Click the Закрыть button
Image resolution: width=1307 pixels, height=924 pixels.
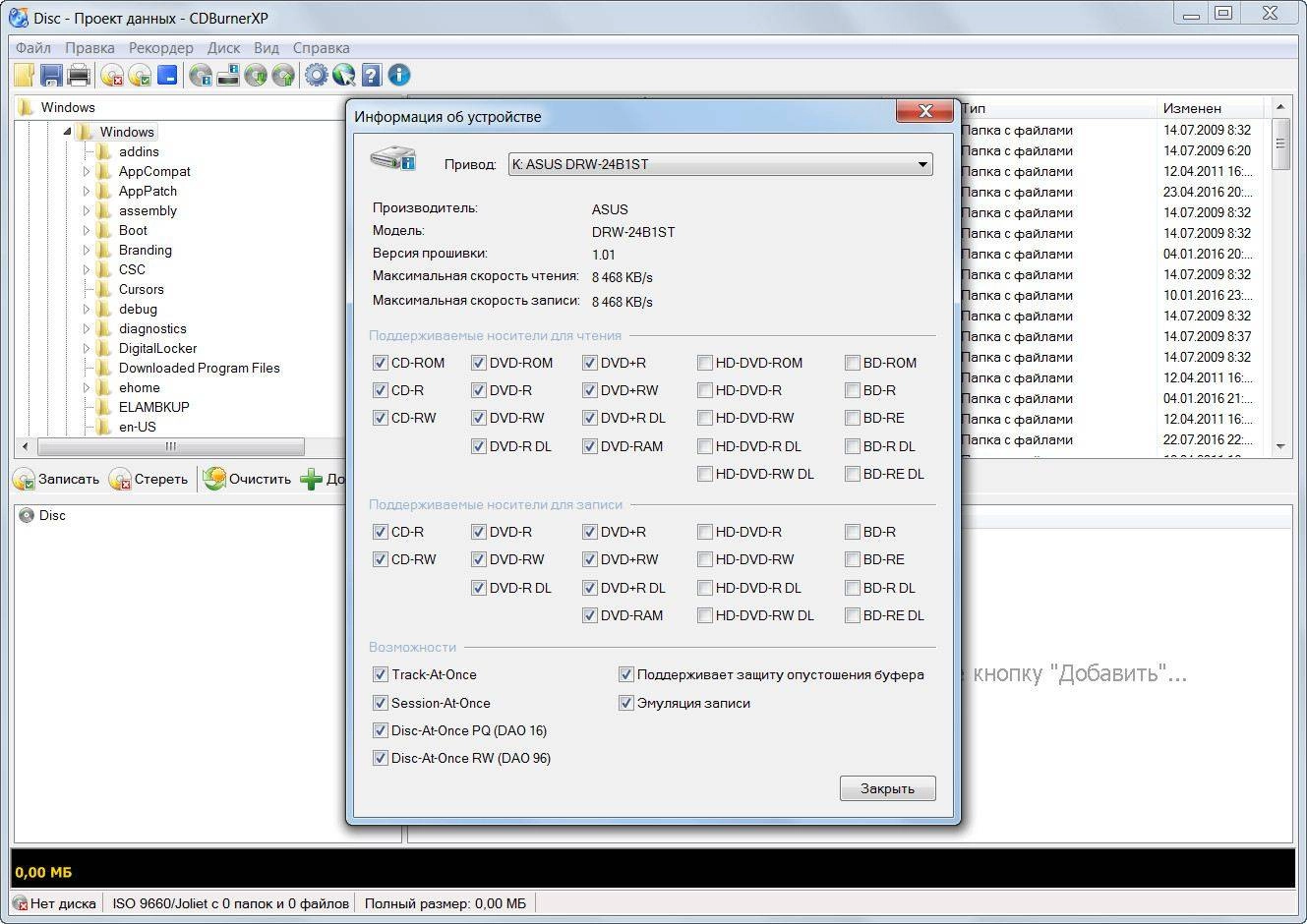[x=887, y=788]
